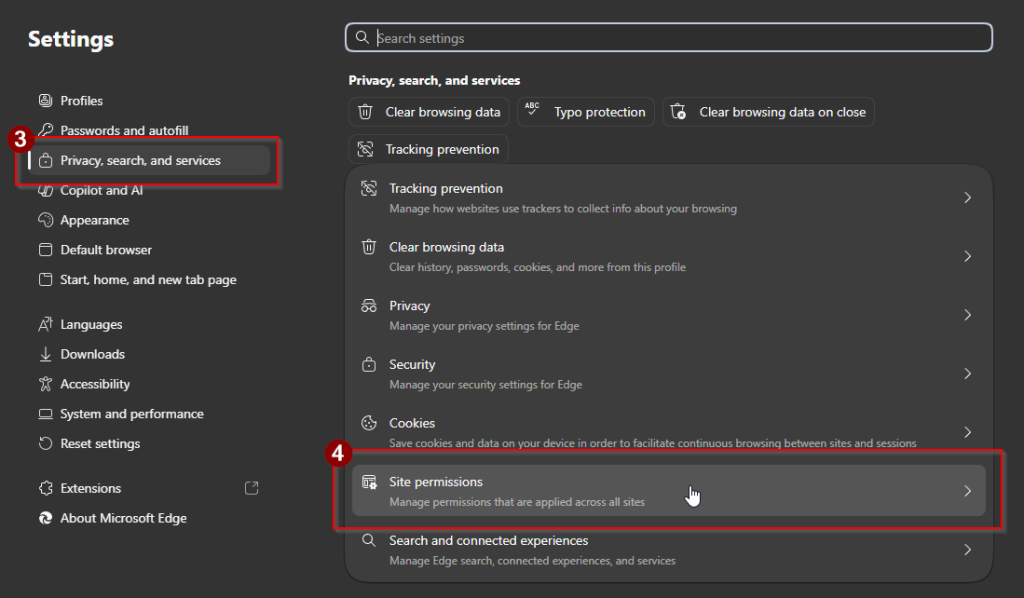
Task: Click the Tracking prevention quick button
Action: click(x=428, y=149)
